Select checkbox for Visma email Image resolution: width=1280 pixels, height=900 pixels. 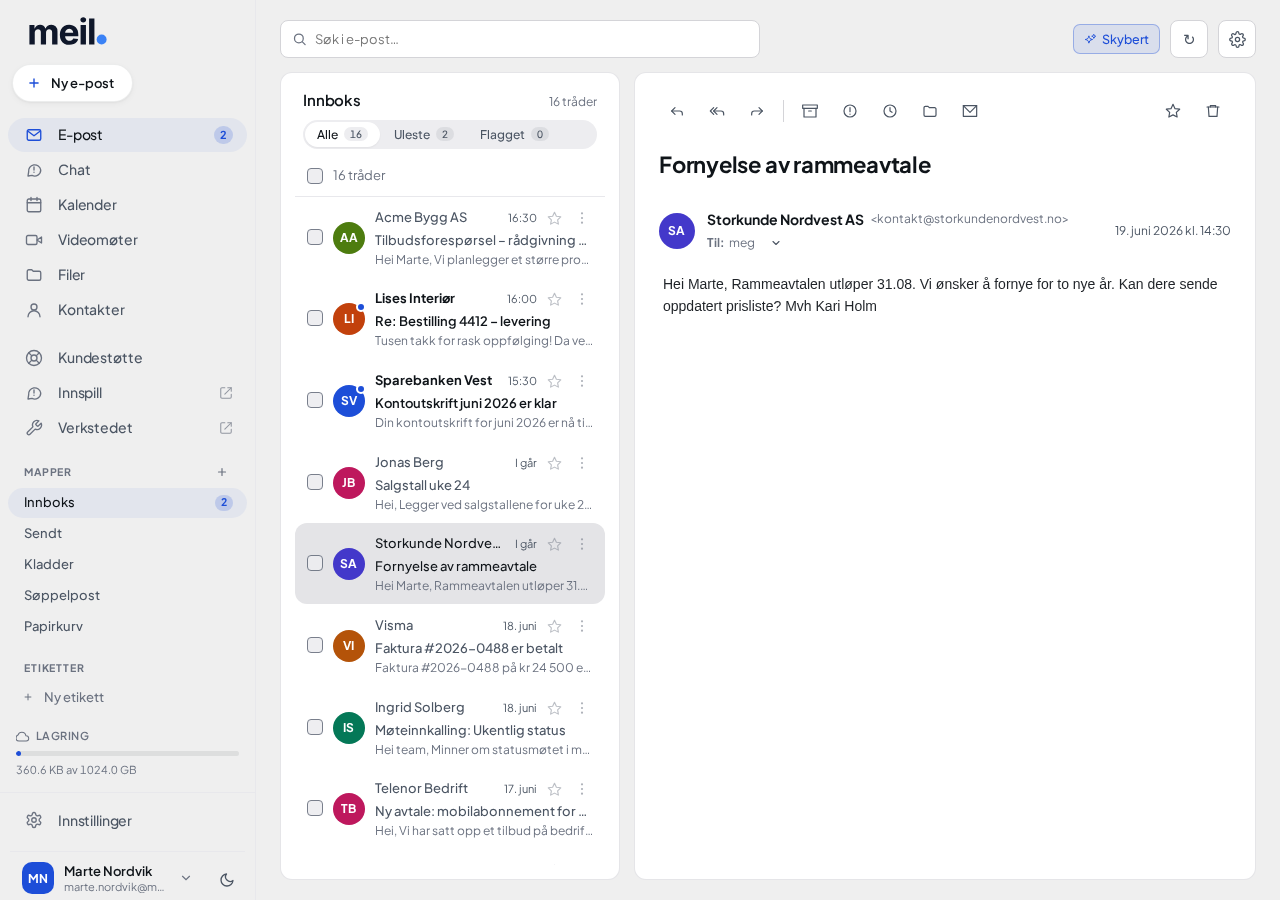(315, 645)
